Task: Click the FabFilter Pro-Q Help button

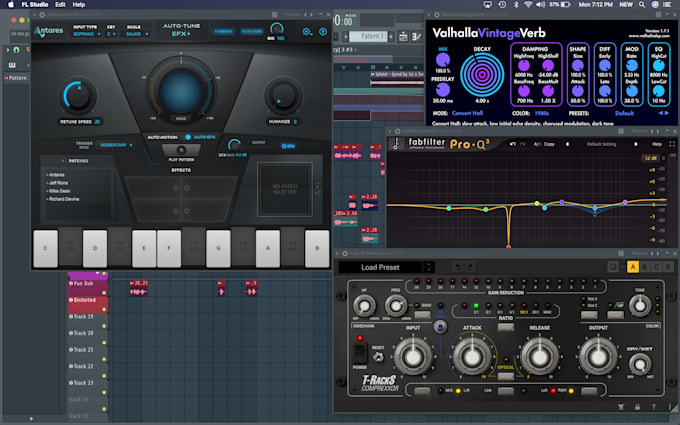Action: (657, 144)
